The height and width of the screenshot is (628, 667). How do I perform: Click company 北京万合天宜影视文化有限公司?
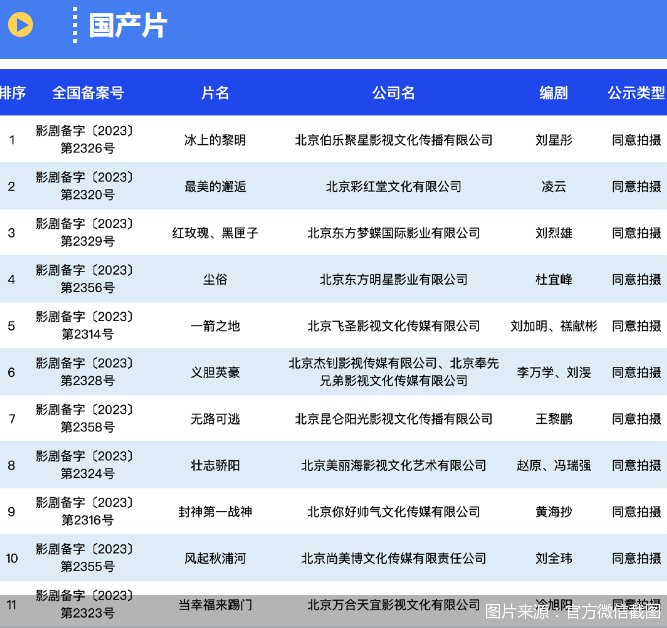point(393,605)
